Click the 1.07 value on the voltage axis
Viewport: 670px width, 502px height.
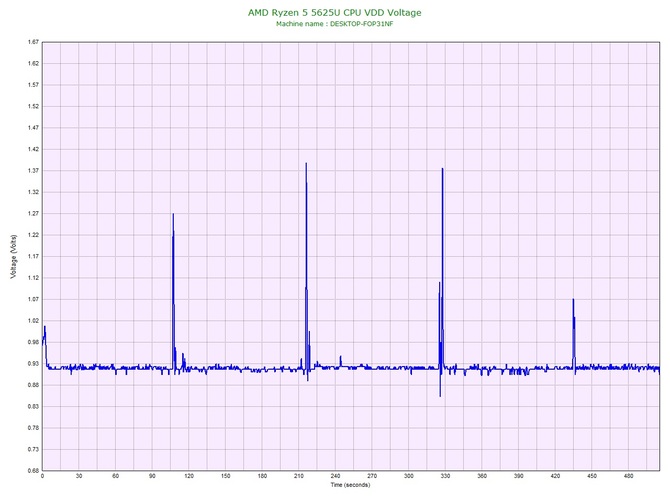33,299
